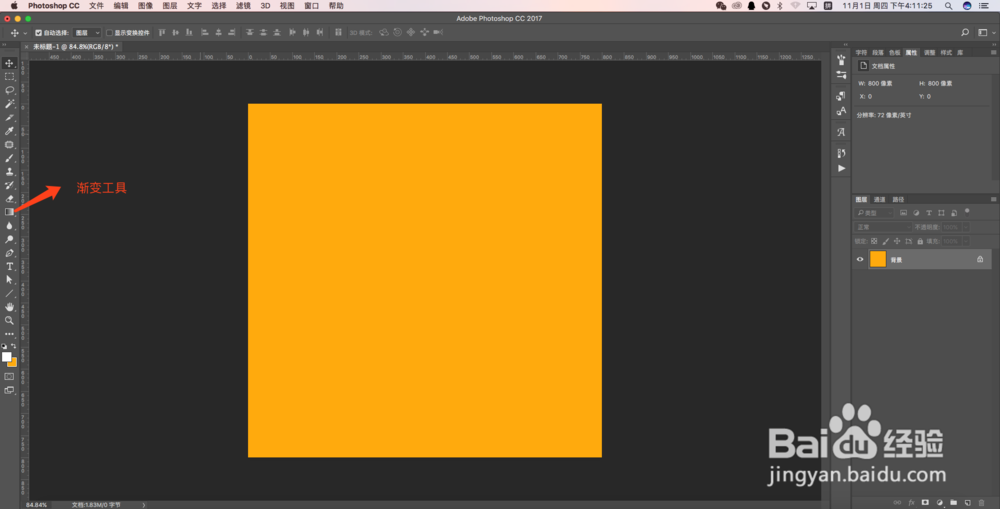The height and width of the screenshot is (509, 1000).
Task: Switch to the 通道 tab
Action: pyautogui.click(x=879, y=200)
